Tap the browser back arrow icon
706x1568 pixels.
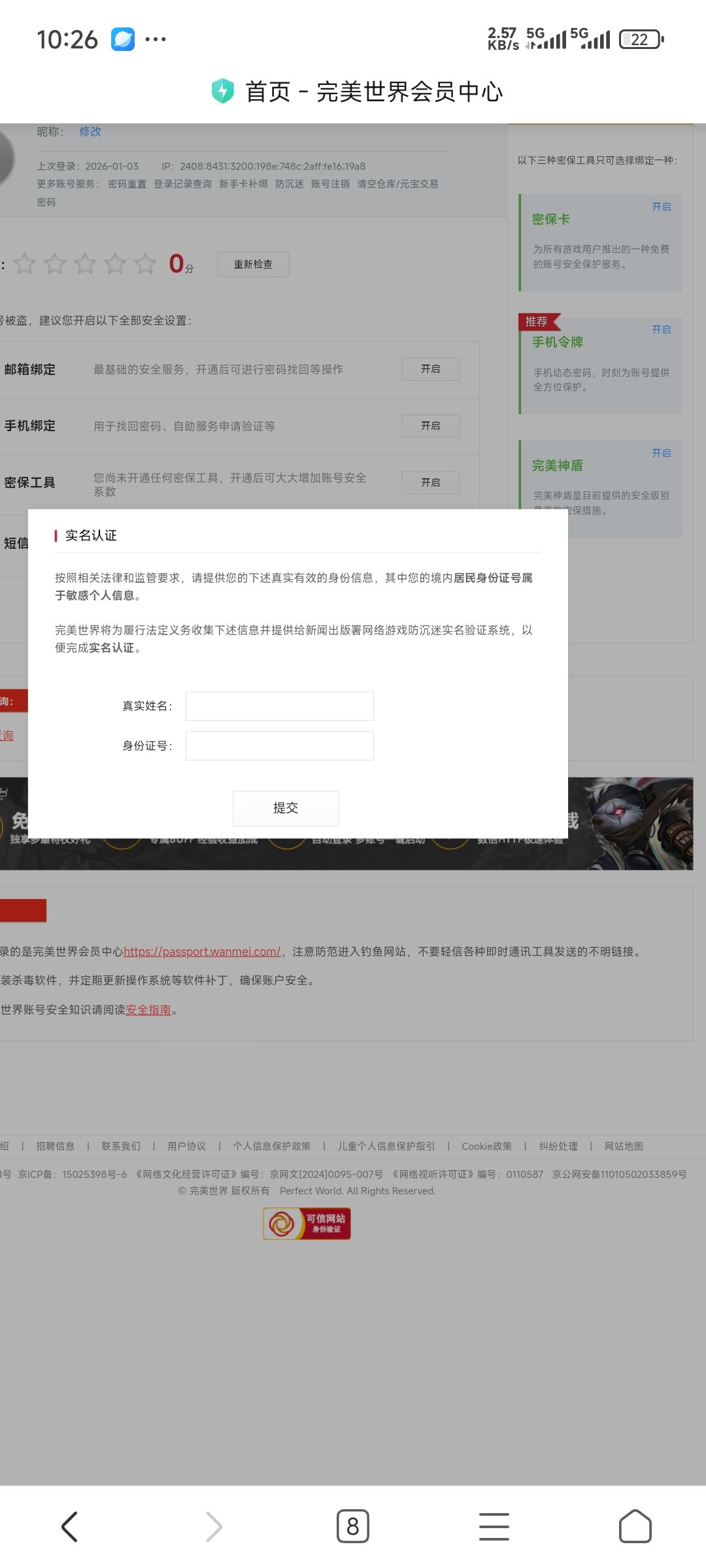(x=69, y=1527)
